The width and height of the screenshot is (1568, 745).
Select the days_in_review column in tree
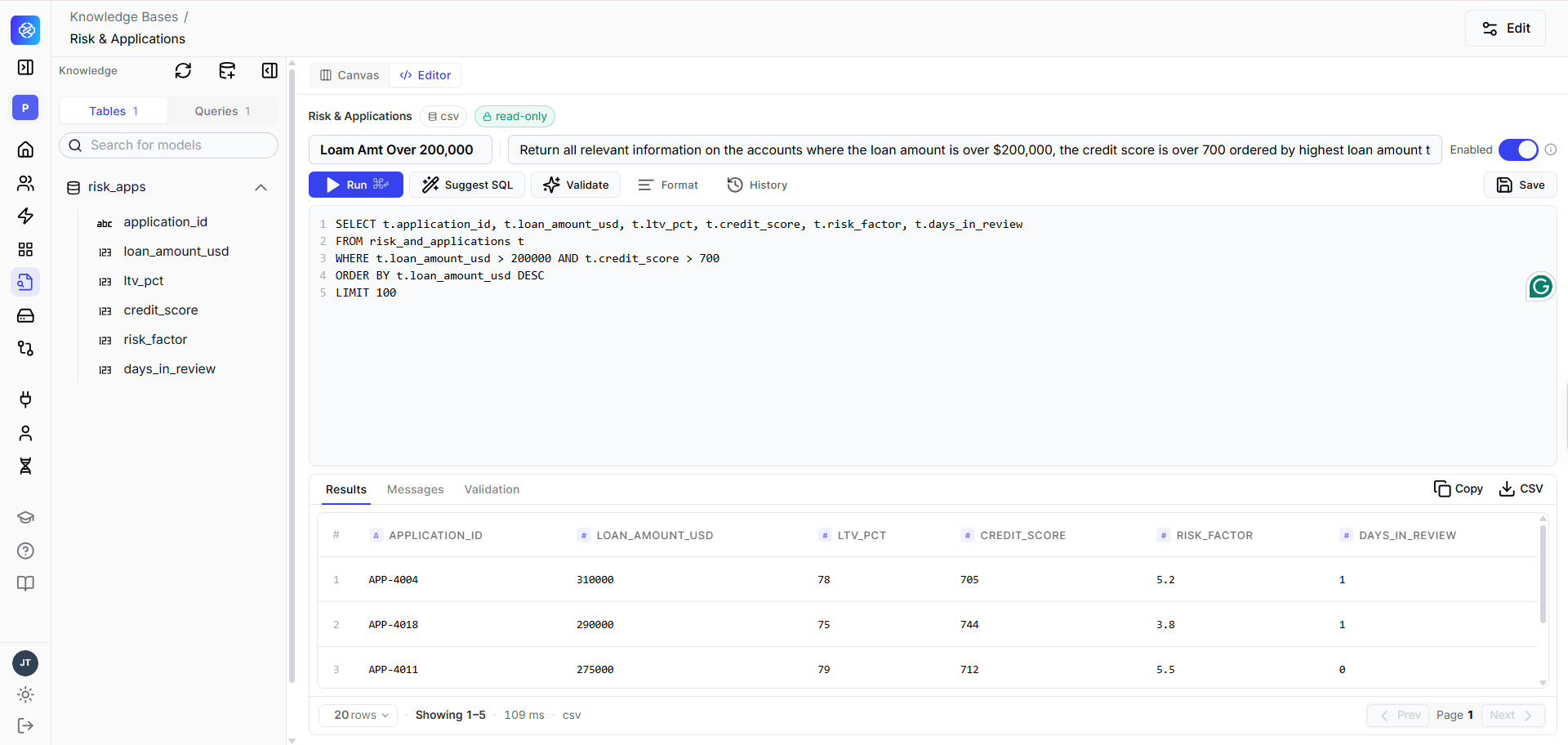pyautogui.click(x=169, y=369)
